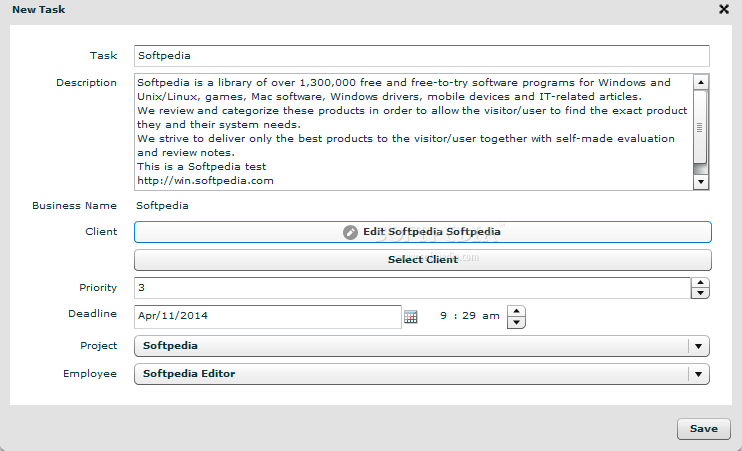This screenshot has width=742, height=451.
Task: Click the 'This is a Softpedia test' line
Action: coord(202,167)
